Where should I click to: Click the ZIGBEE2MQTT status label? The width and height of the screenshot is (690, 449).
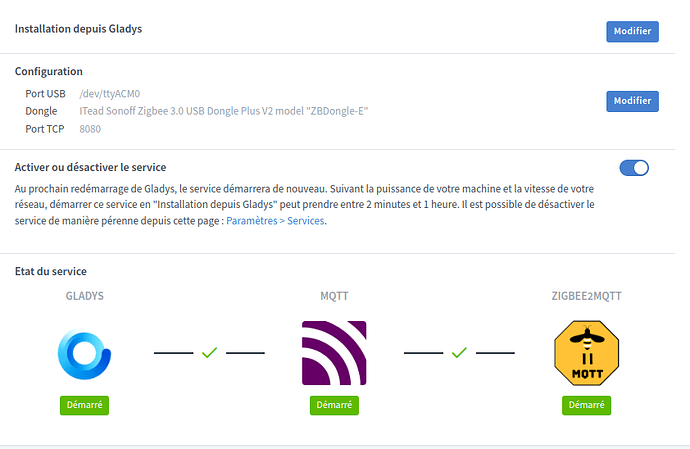585,296
